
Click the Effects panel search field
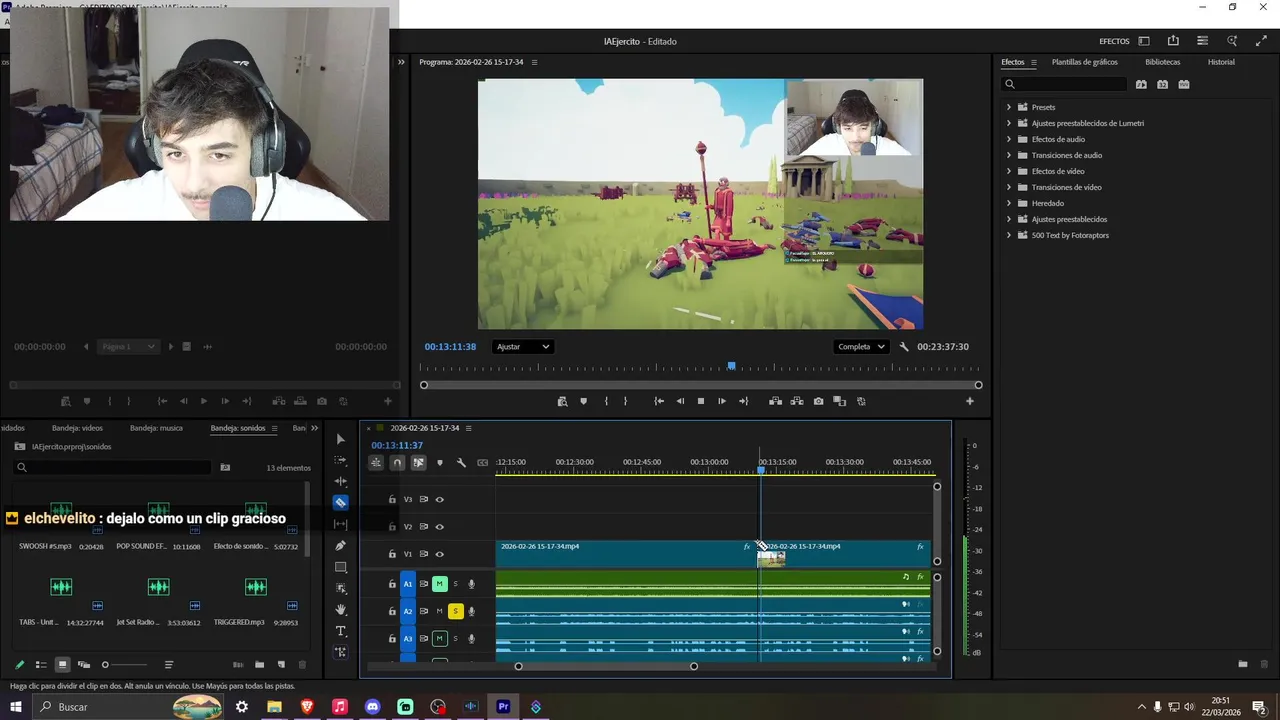click(1065, 84)
